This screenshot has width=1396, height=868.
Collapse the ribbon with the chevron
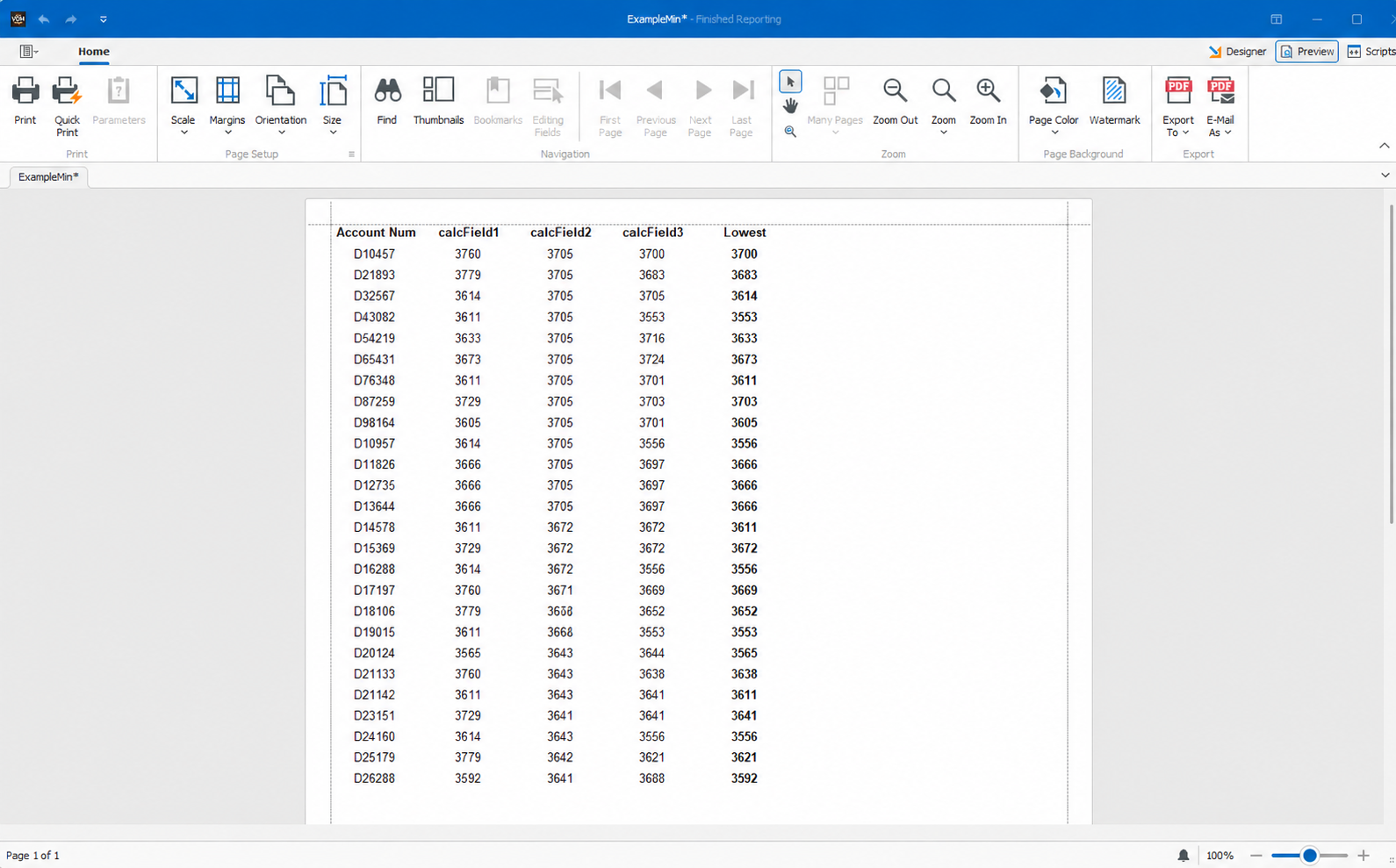pos(1385,146)
